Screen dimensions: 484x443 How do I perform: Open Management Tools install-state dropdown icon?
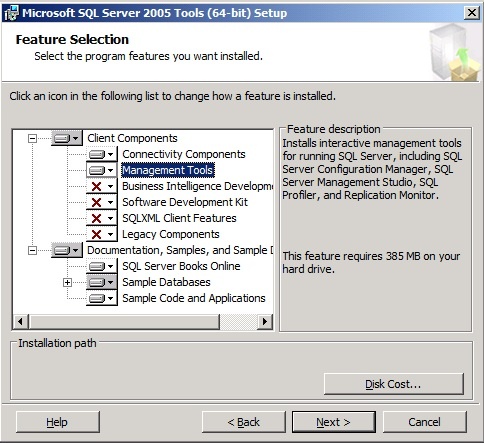pos(102,170)
